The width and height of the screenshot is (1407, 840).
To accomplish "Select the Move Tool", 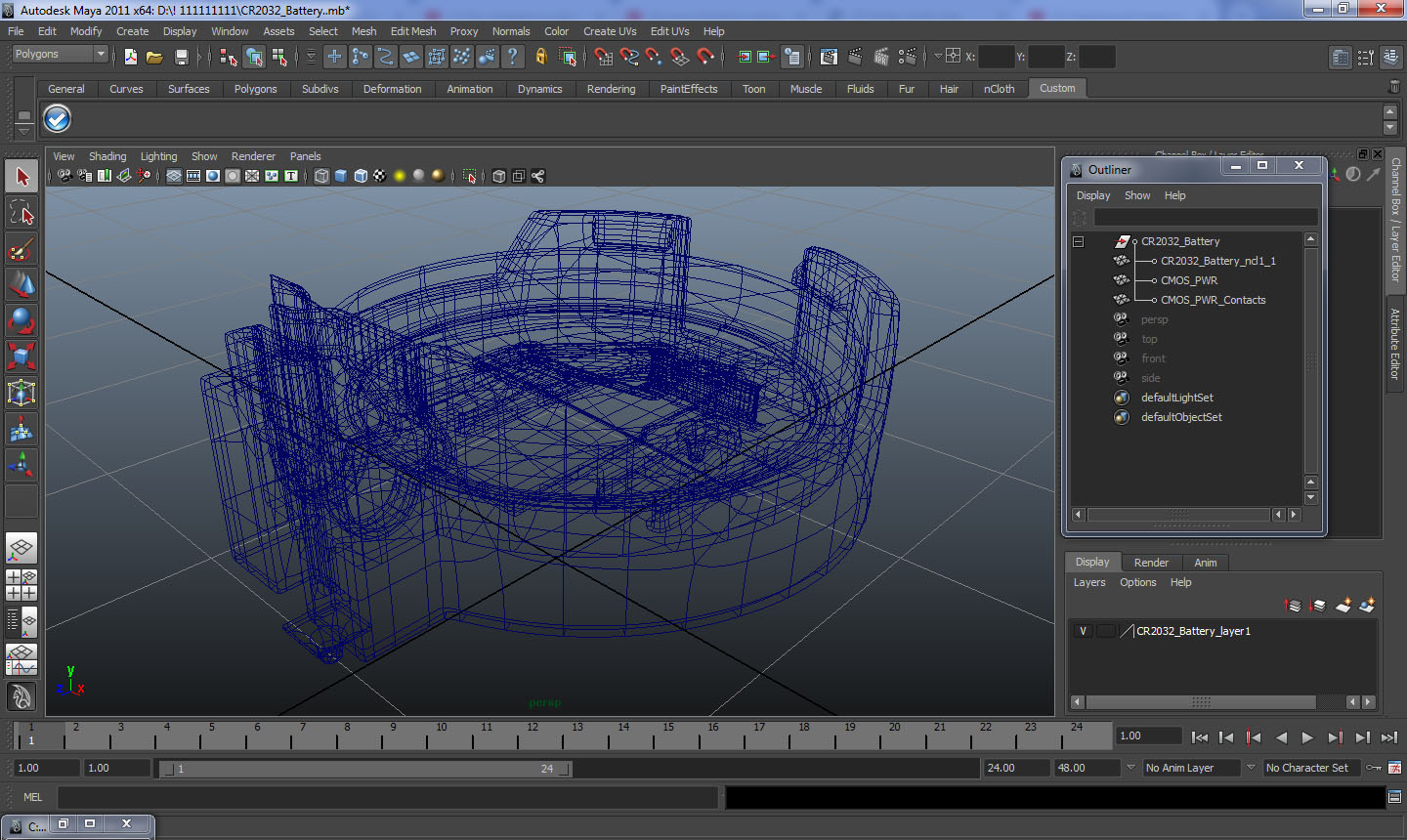I will [21, 284].
